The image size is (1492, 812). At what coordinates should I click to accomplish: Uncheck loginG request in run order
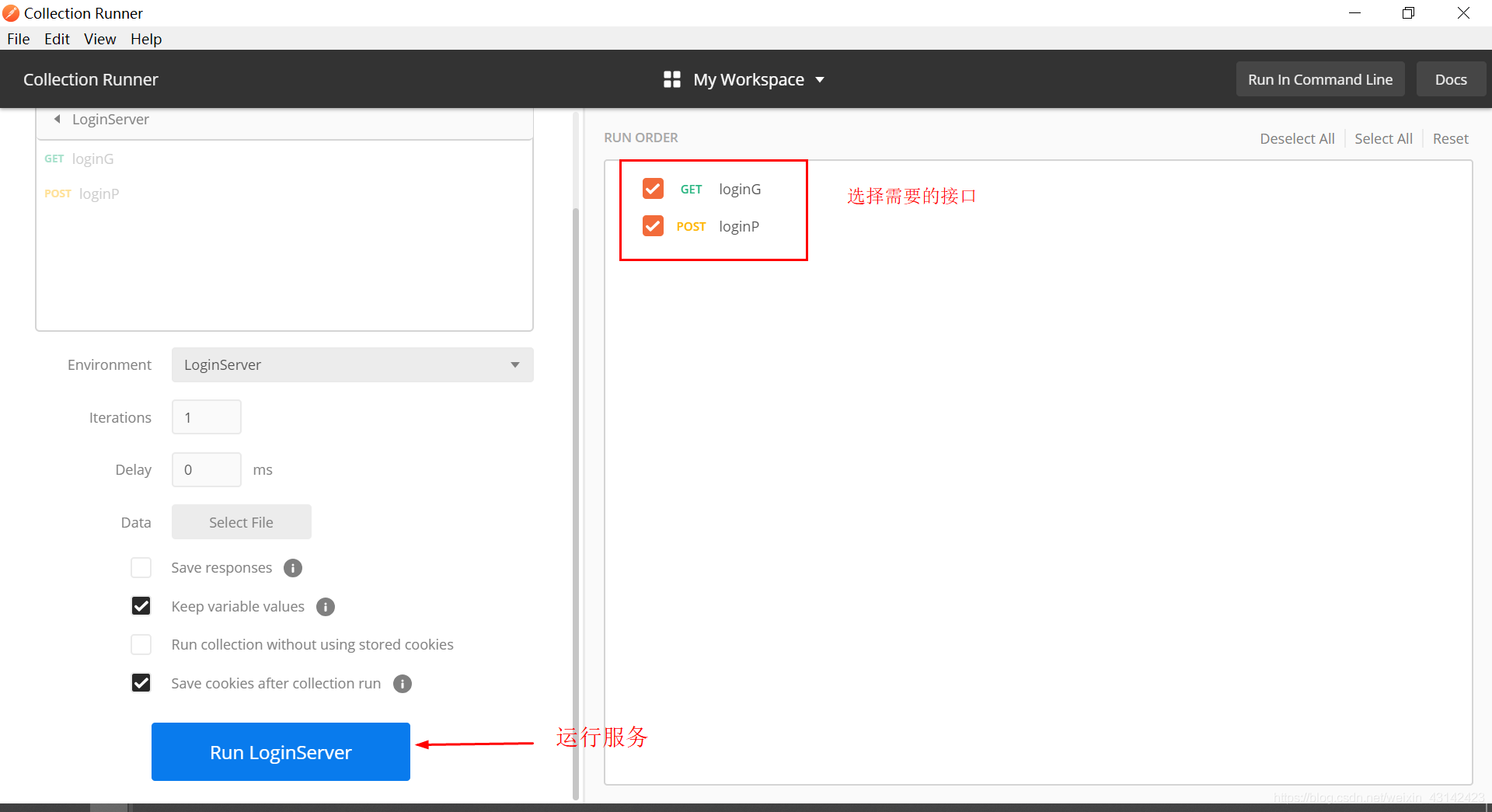click(653, 189)
